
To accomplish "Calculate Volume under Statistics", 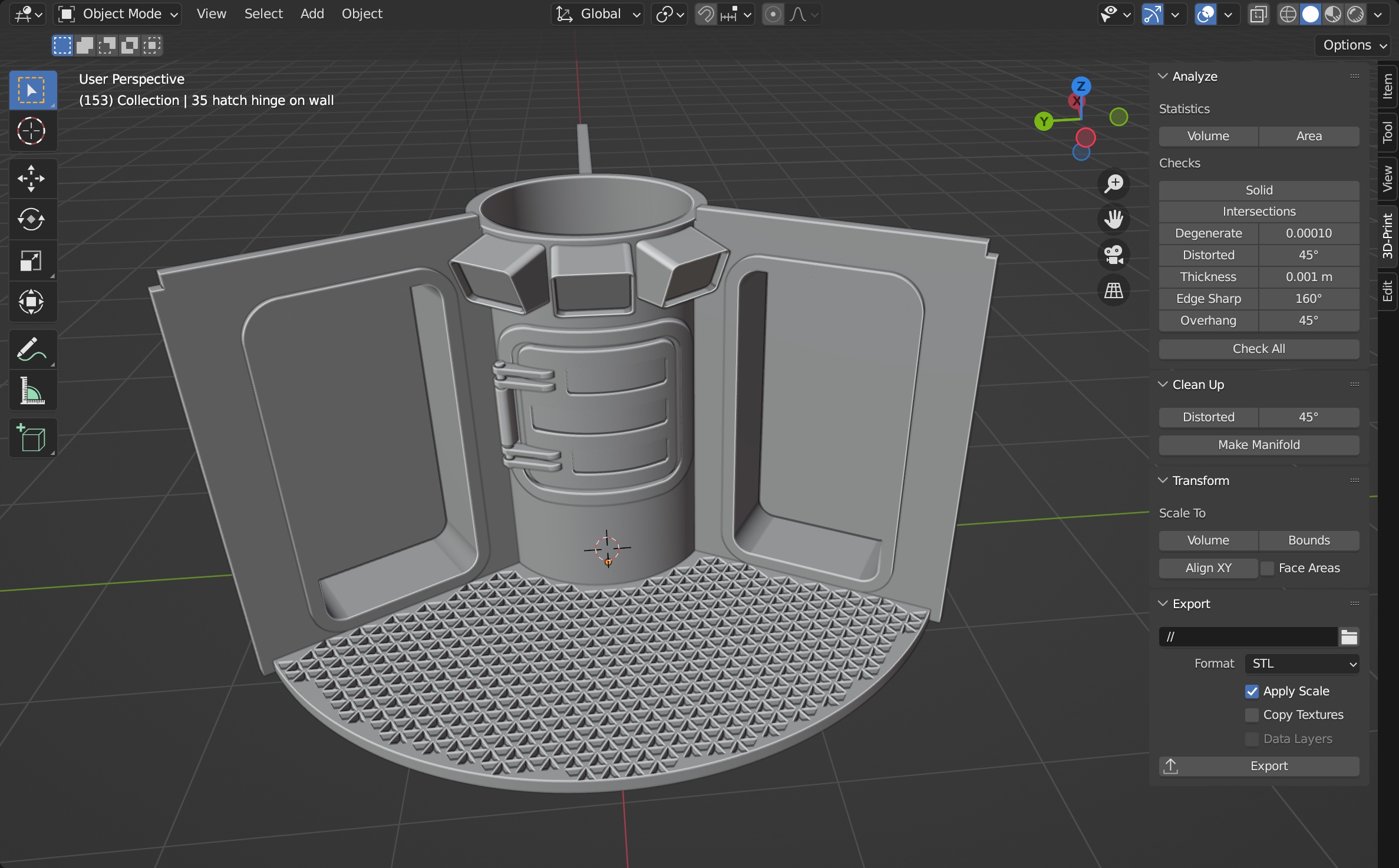I will (x=1208, y=136).
